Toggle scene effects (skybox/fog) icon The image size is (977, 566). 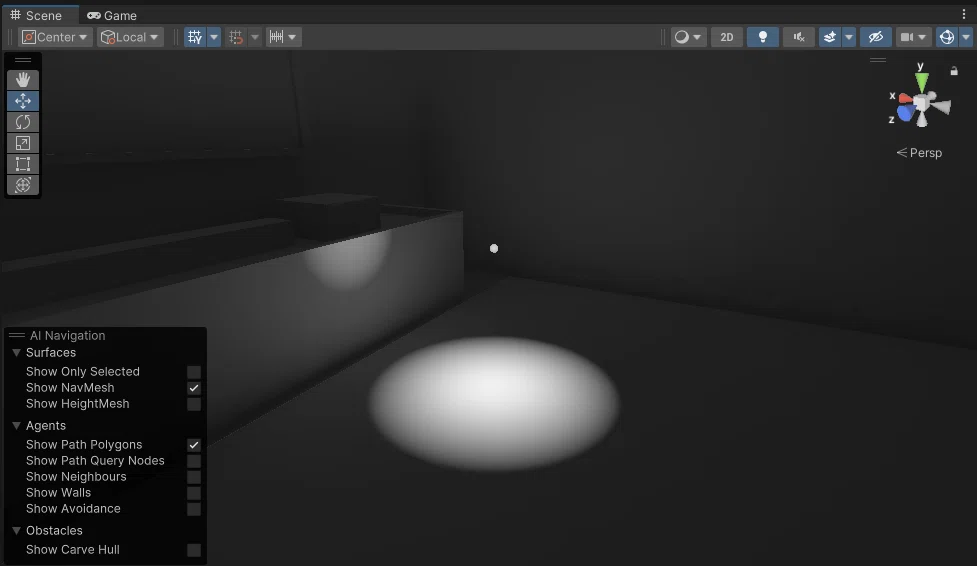pyautogui.click(x=830, y=37)
